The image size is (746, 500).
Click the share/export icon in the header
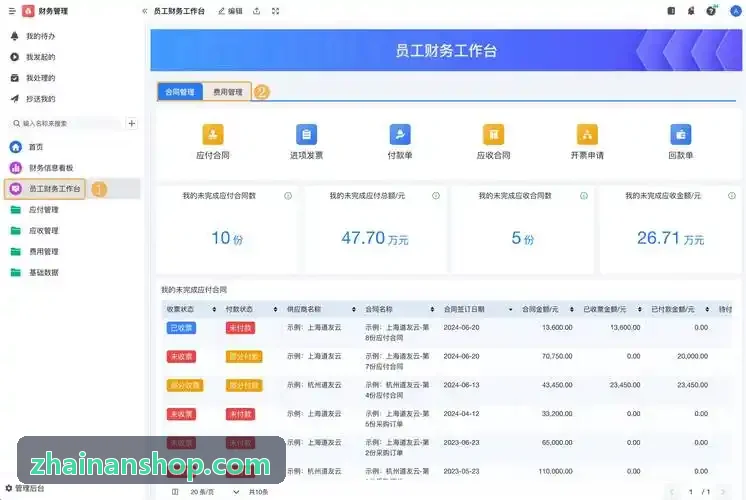(256, 10)
